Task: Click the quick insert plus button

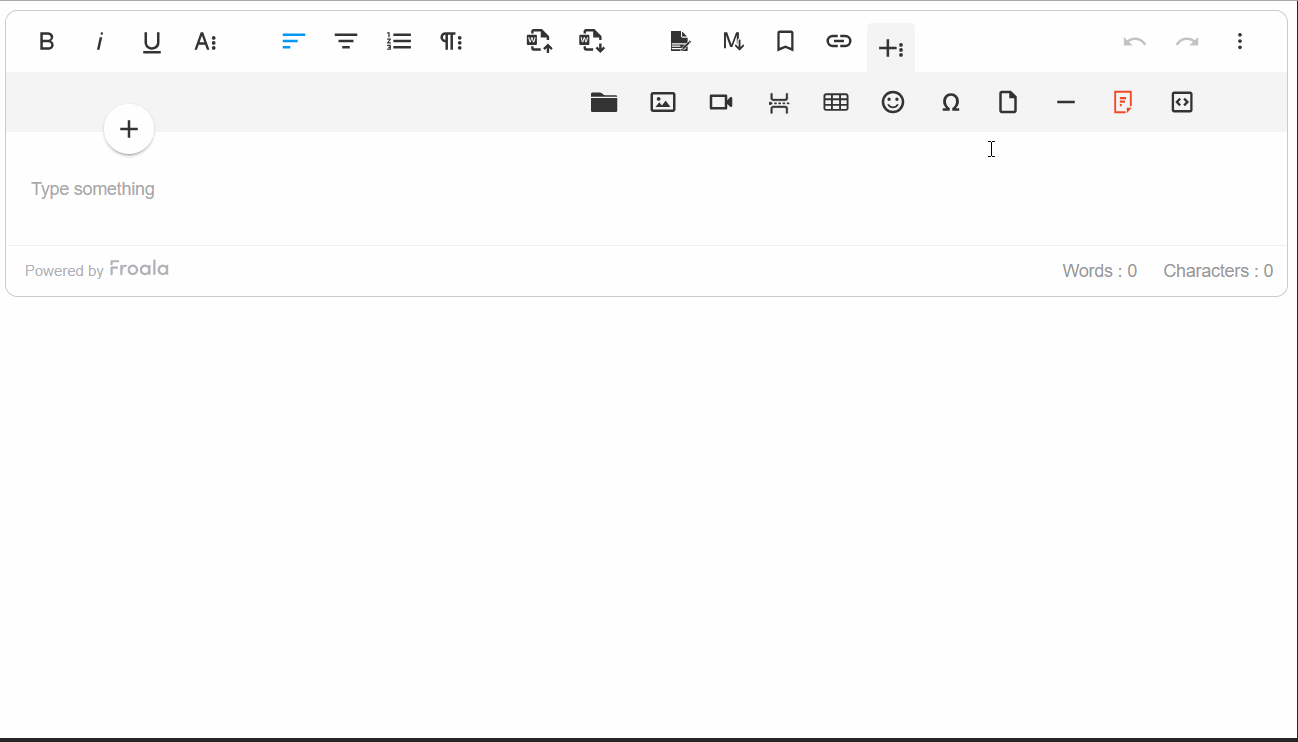Action: click(129, 129)
